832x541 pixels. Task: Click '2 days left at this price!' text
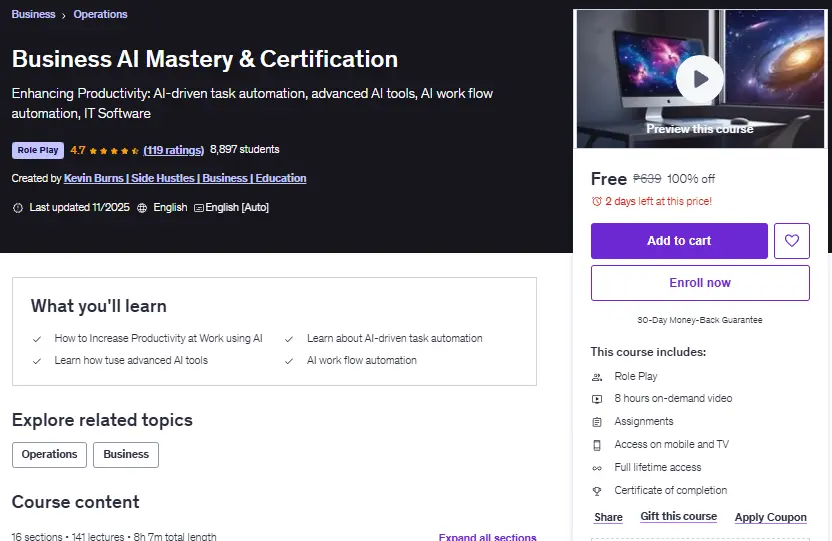(x=658, y=202)
